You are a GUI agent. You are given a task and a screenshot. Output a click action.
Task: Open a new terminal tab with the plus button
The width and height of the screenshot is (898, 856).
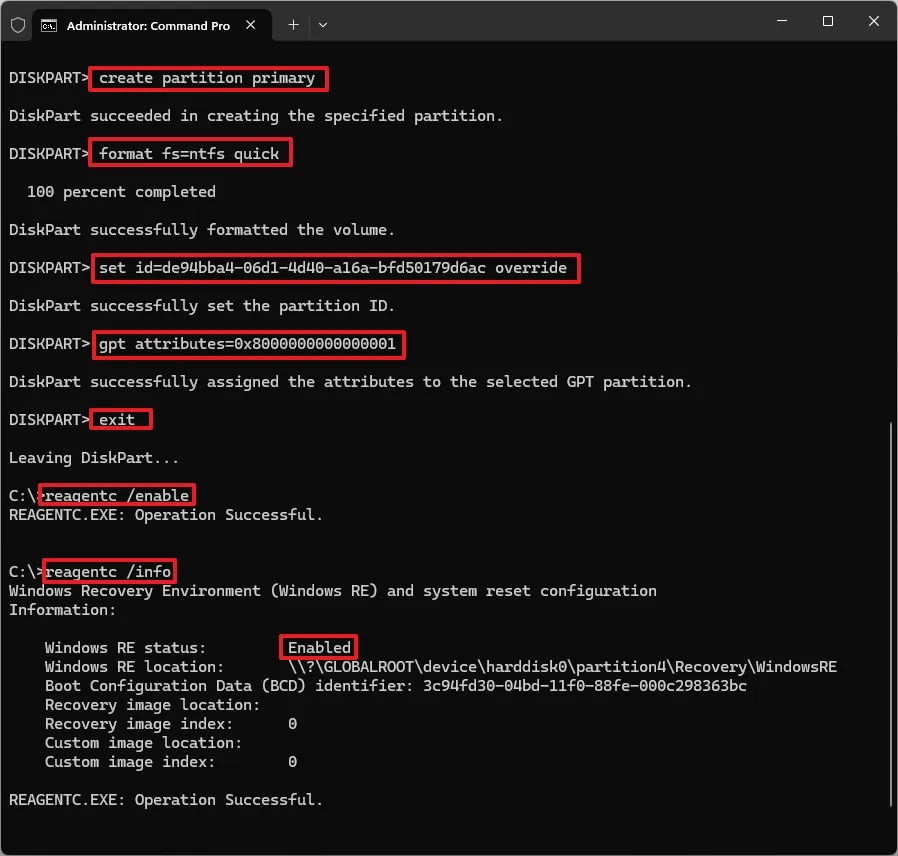coord(292,24)
